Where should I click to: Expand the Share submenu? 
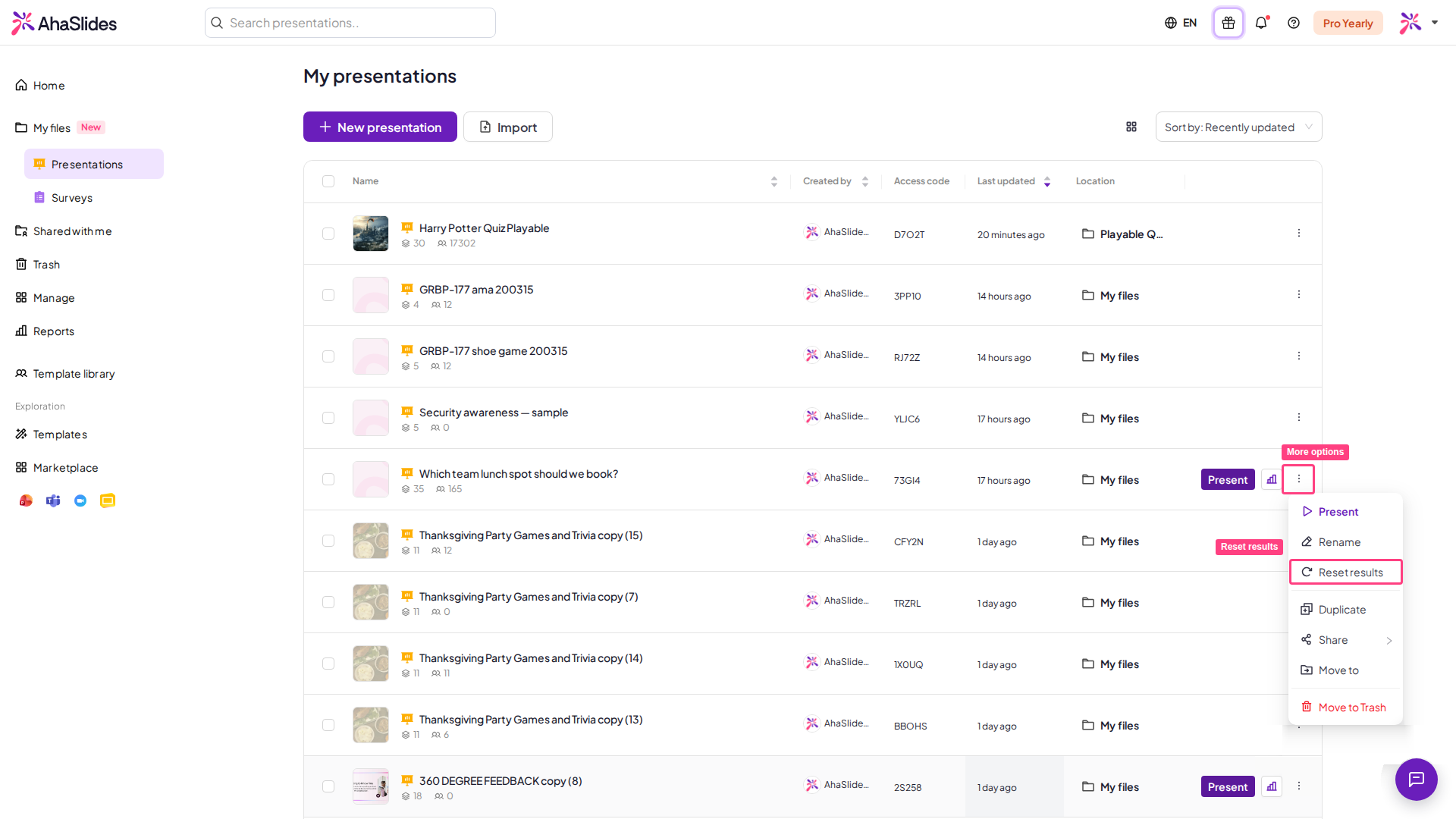pos(1346,640)
